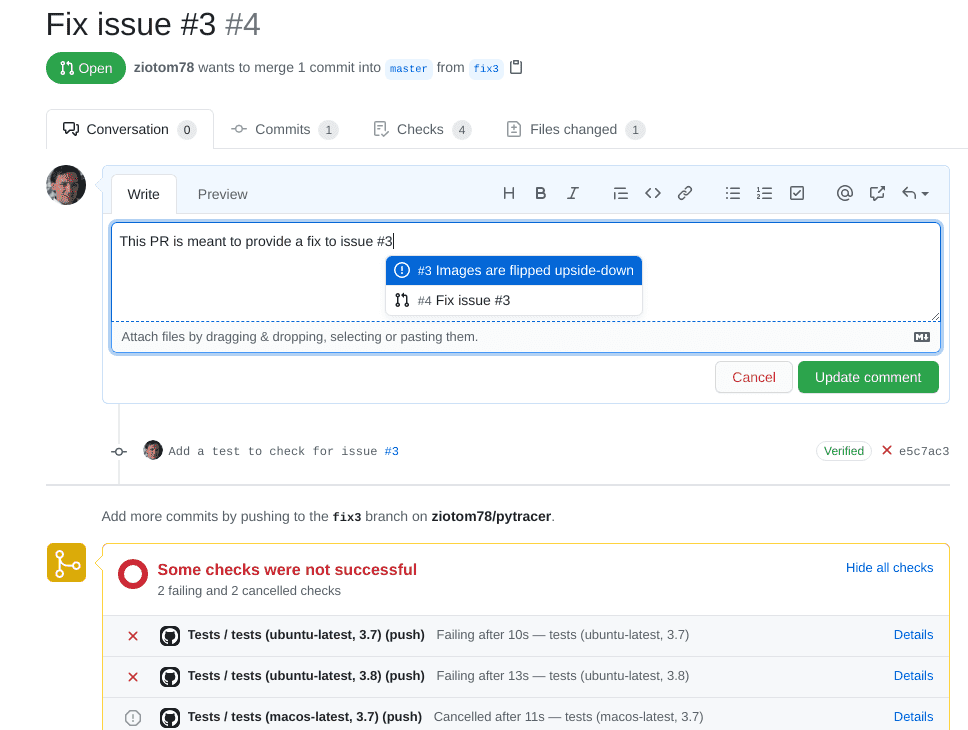968x730 pixels.
Task: Open the Files changed tab
Action: 575,130
